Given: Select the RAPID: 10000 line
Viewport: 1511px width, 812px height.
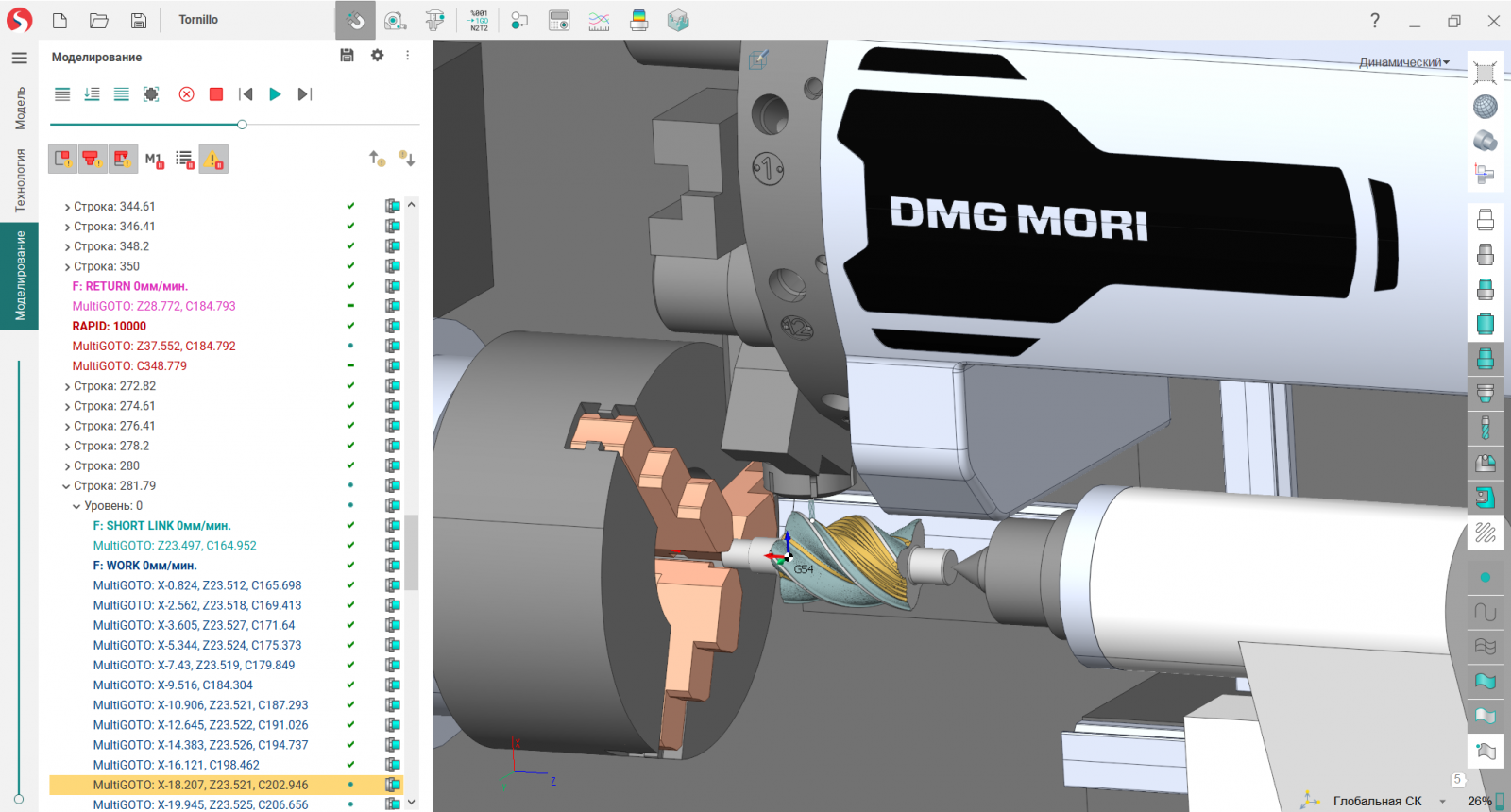Looking at the screenshot, I should [110, 327].
